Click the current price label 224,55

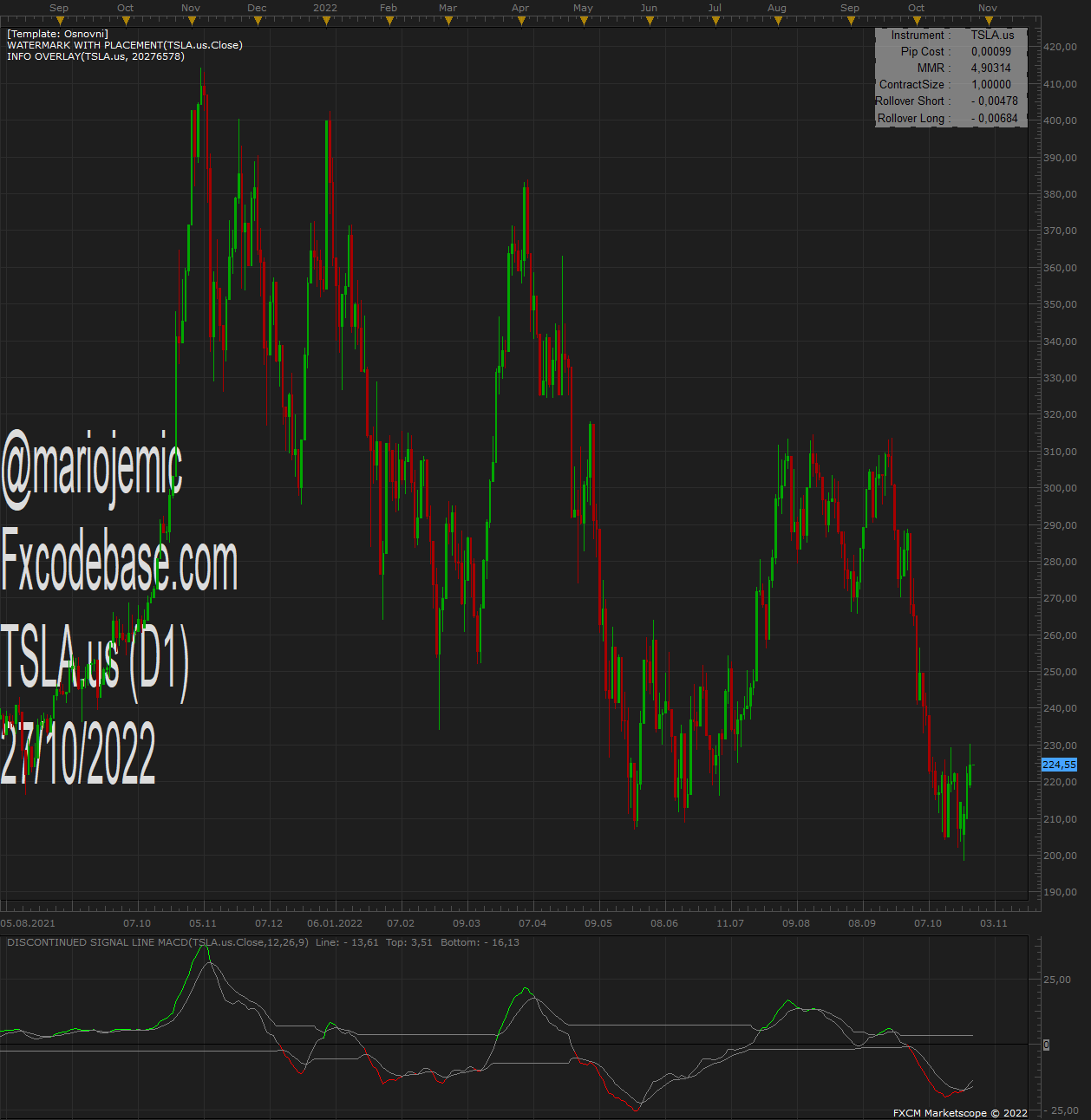click(x=1059, y=765)
